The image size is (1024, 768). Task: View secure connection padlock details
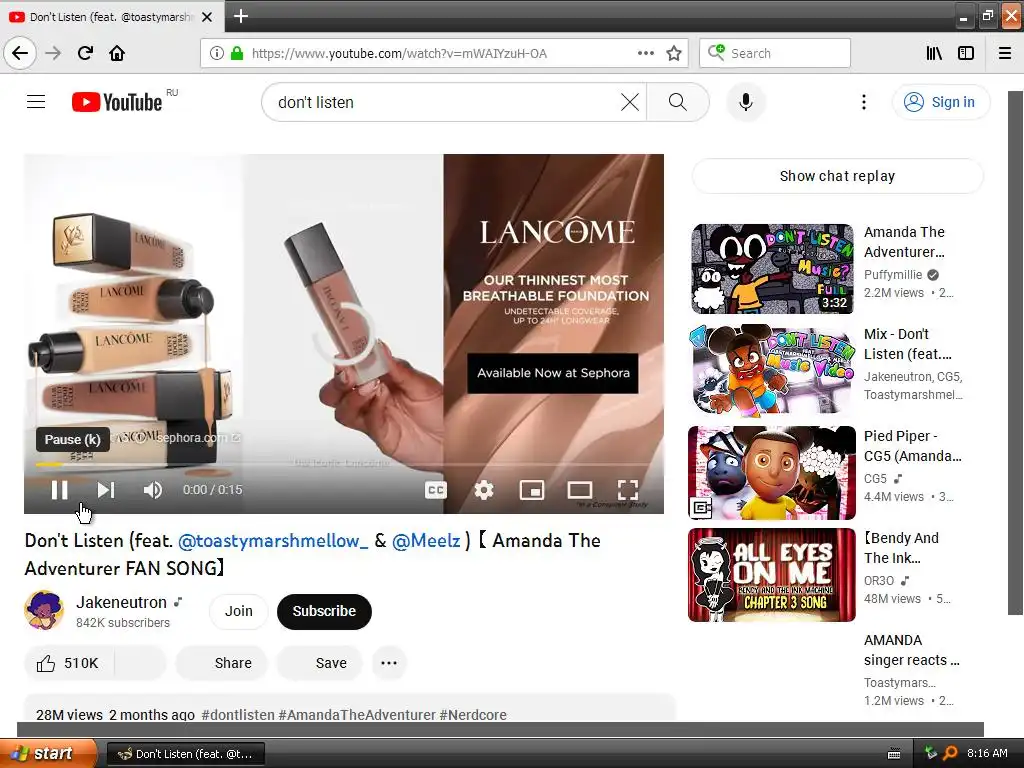237,53
